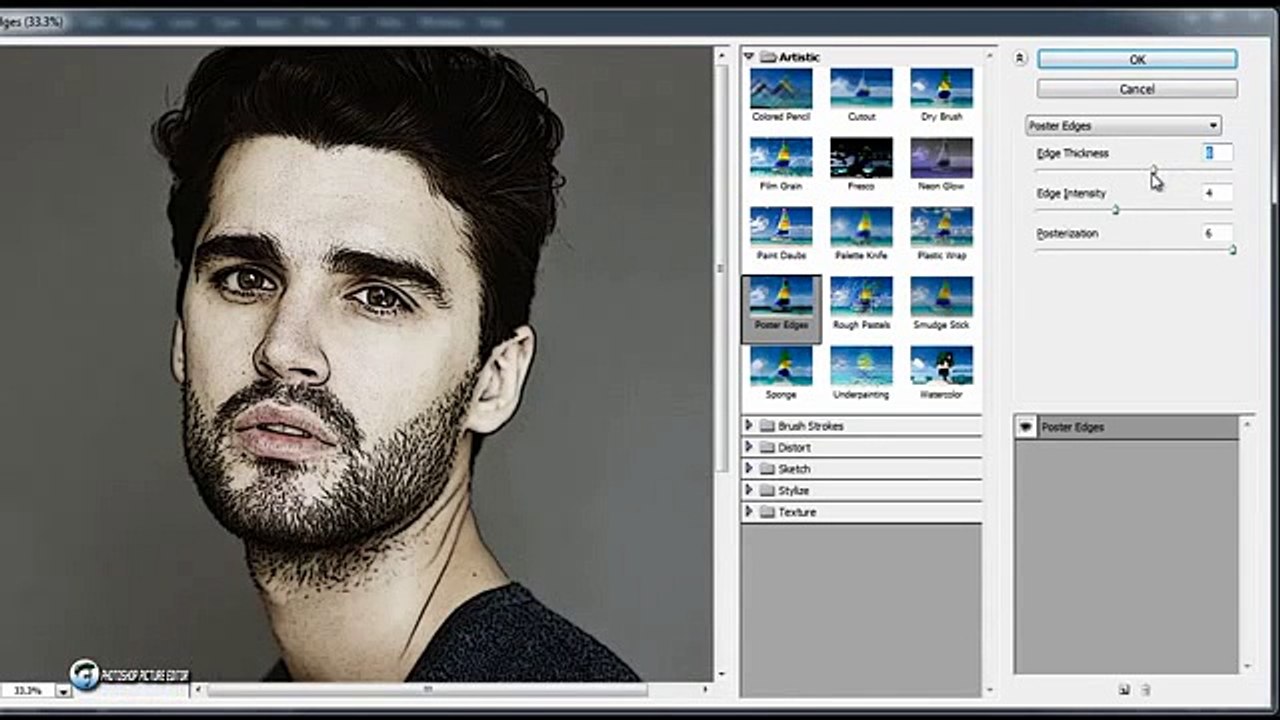Click preview horizontal scrollbar right arrow
The image size is (1280, 720).
[x=705, y=689]
